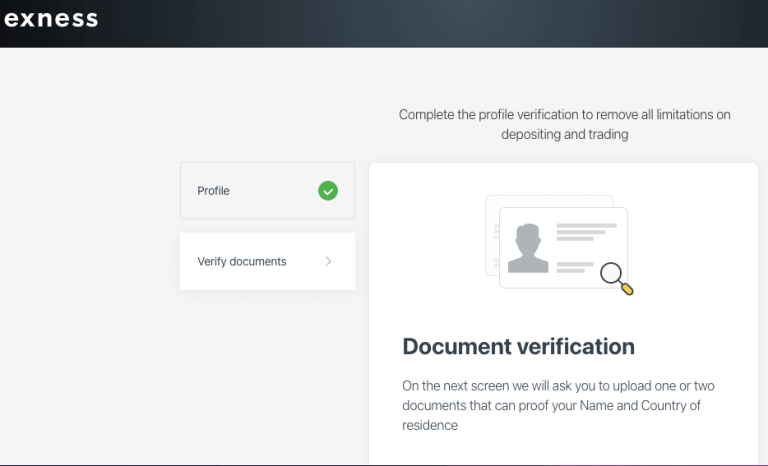Click the green checkmark on Profile step
Screen dimensions: 768x466
pyautogui.click(x=327, y=190)
